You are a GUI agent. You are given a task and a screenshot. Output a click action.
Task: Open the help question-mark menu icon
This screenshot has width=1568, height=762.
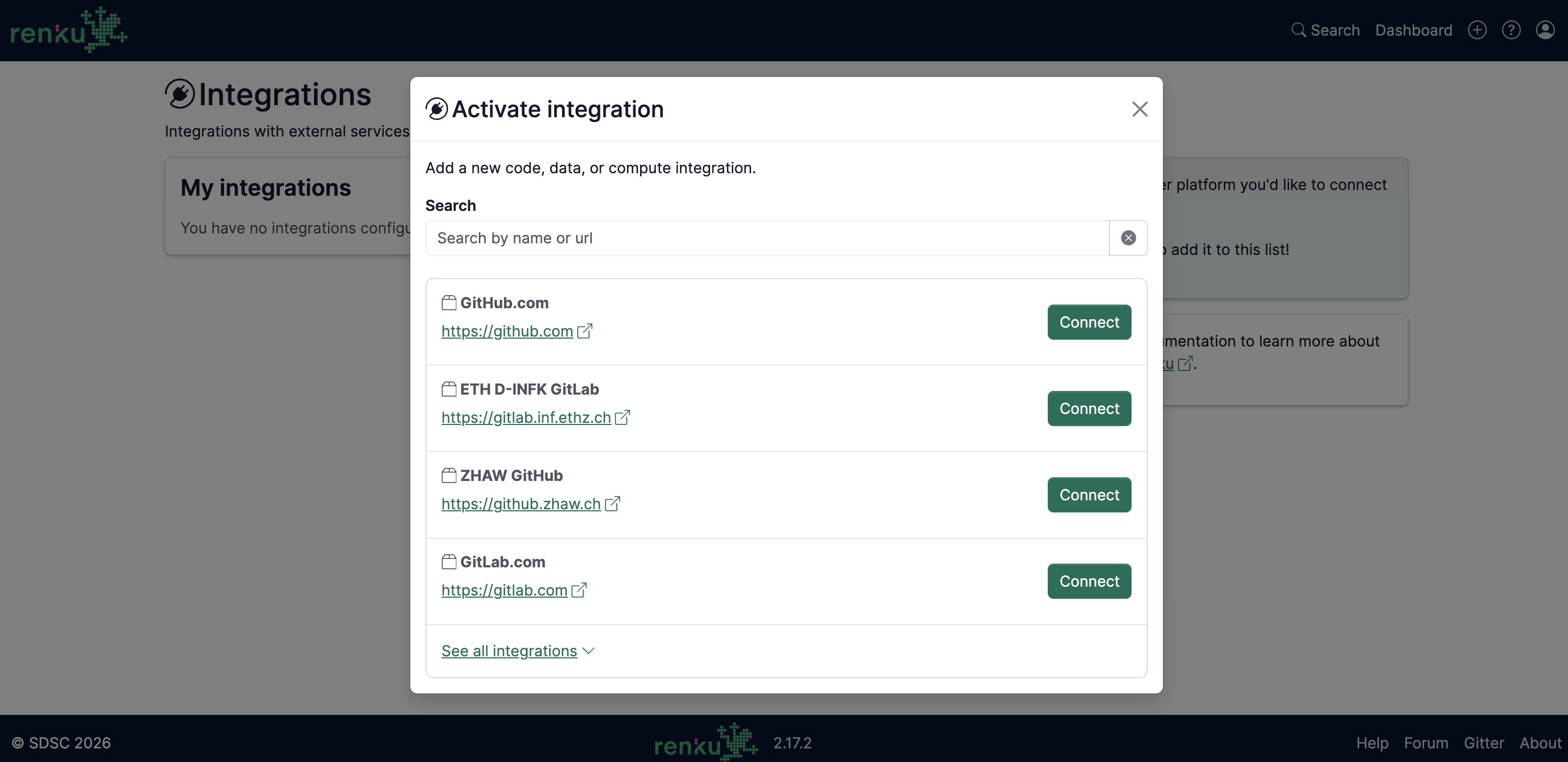pos(1511,30)
